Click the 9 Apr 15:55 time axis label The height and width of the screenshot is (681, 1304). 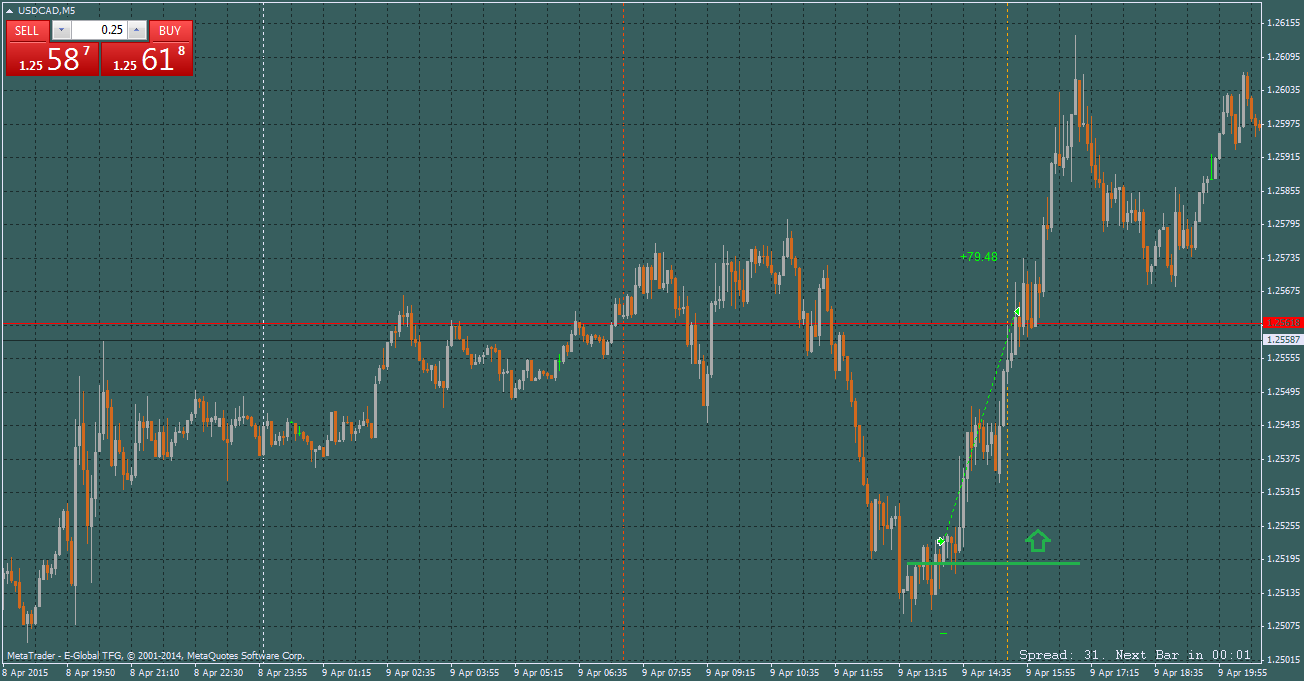click(x=1051, y=673)
